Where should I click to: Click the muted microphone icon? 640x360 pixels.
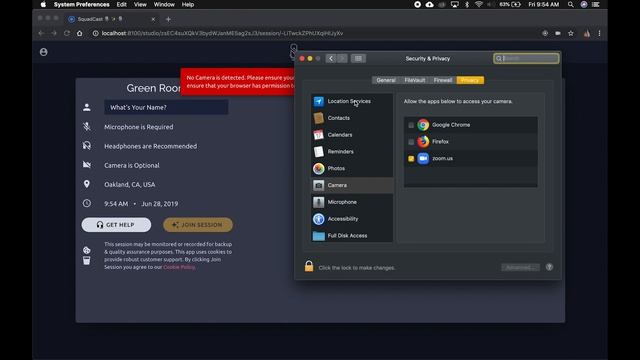click(87, 127)
